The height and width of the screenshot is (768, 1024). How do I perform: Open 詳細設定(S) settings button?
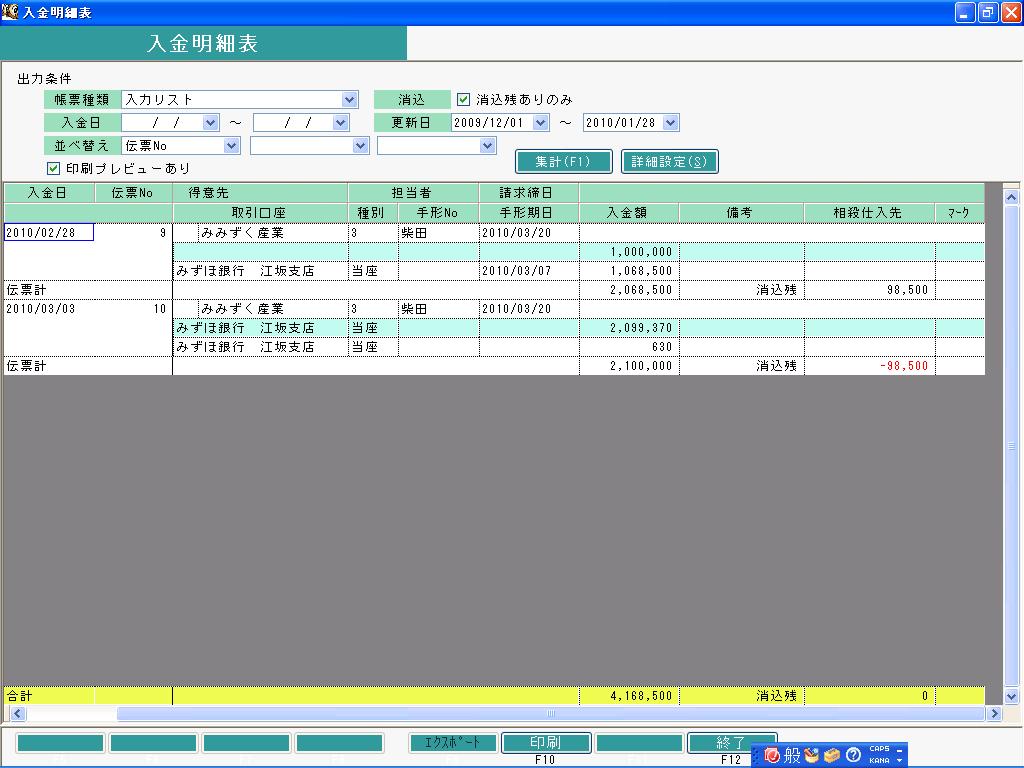click(669, 162)
